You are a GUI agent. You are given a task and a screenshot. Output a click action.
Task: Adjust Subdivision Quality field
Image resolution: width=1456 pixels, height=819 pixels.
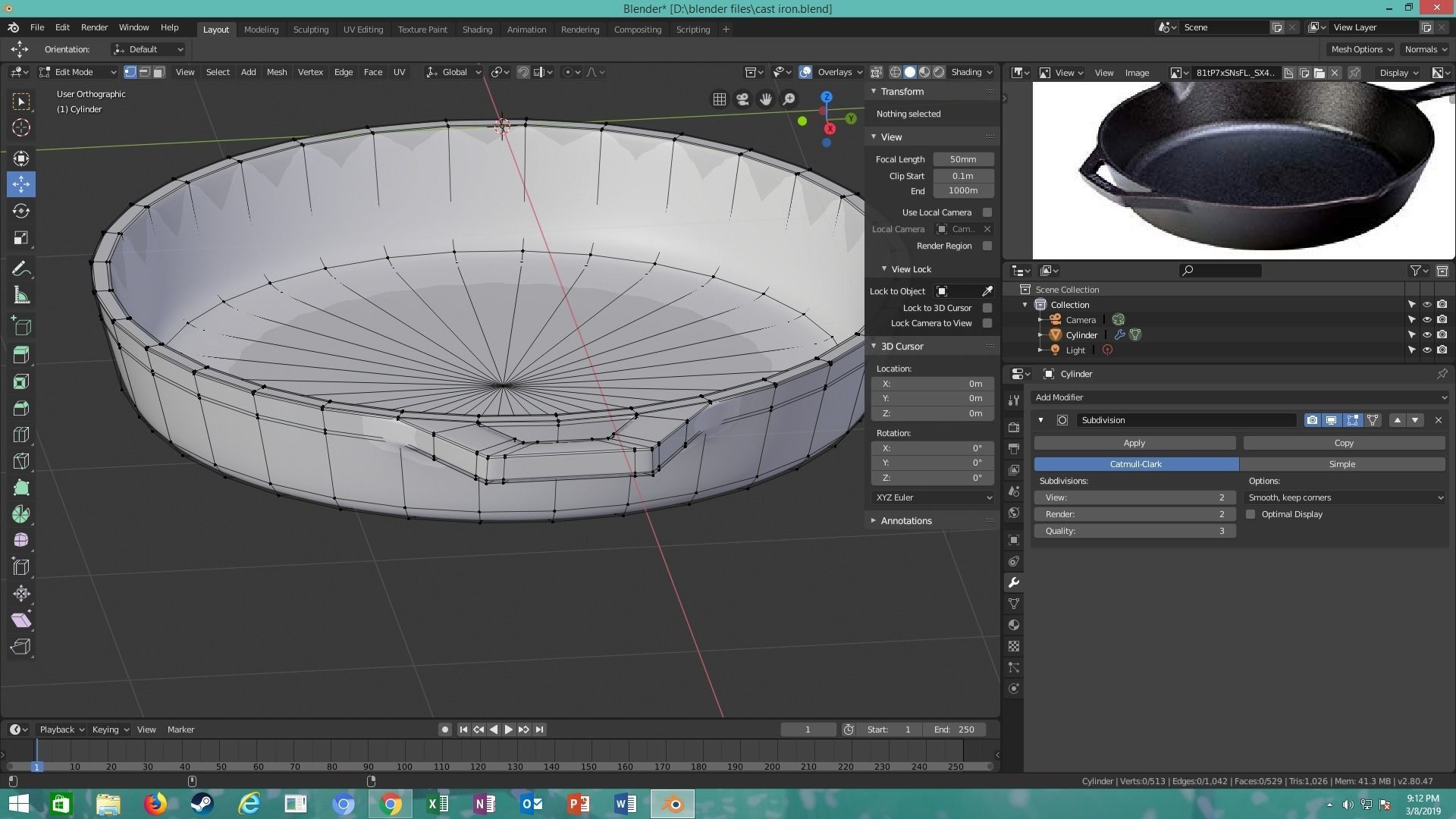point(1134,531)
